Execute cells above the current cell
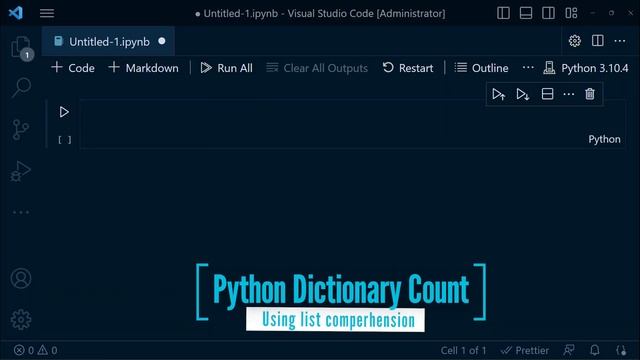640x360 pixels. [x=498, y=94]
